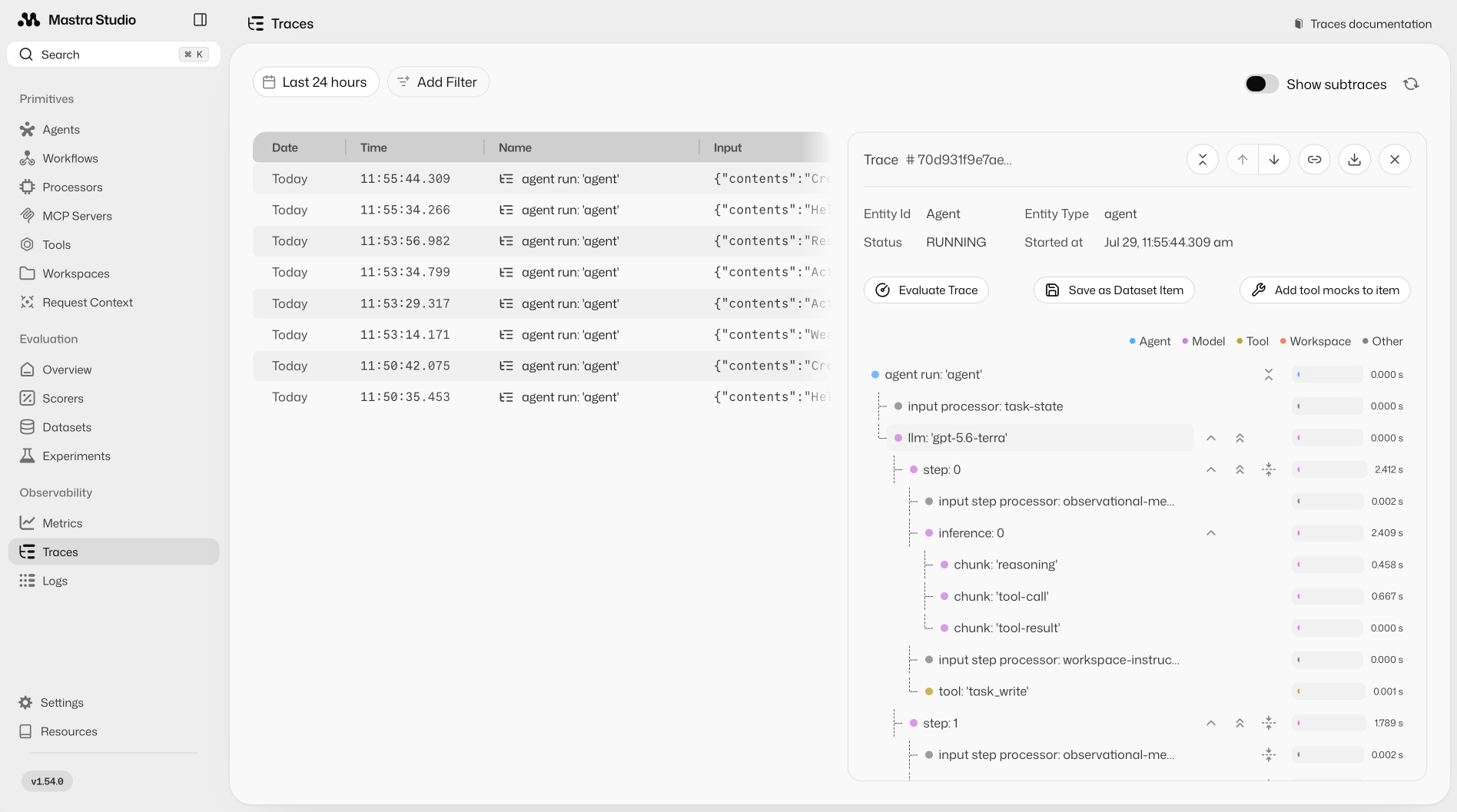Collapse step: 1 single chevron
This screenshot has height=812, width=1457.
(x=1211, y=723)
